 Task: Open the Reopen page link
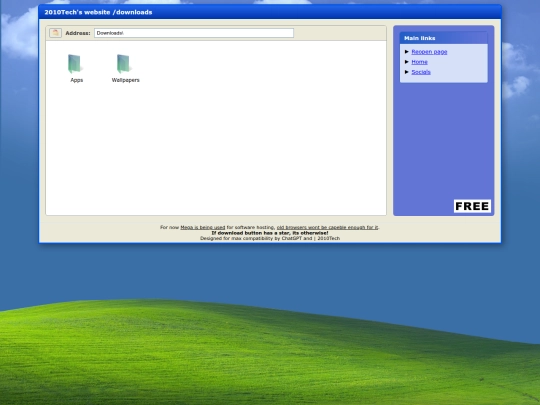click(429, 52)
